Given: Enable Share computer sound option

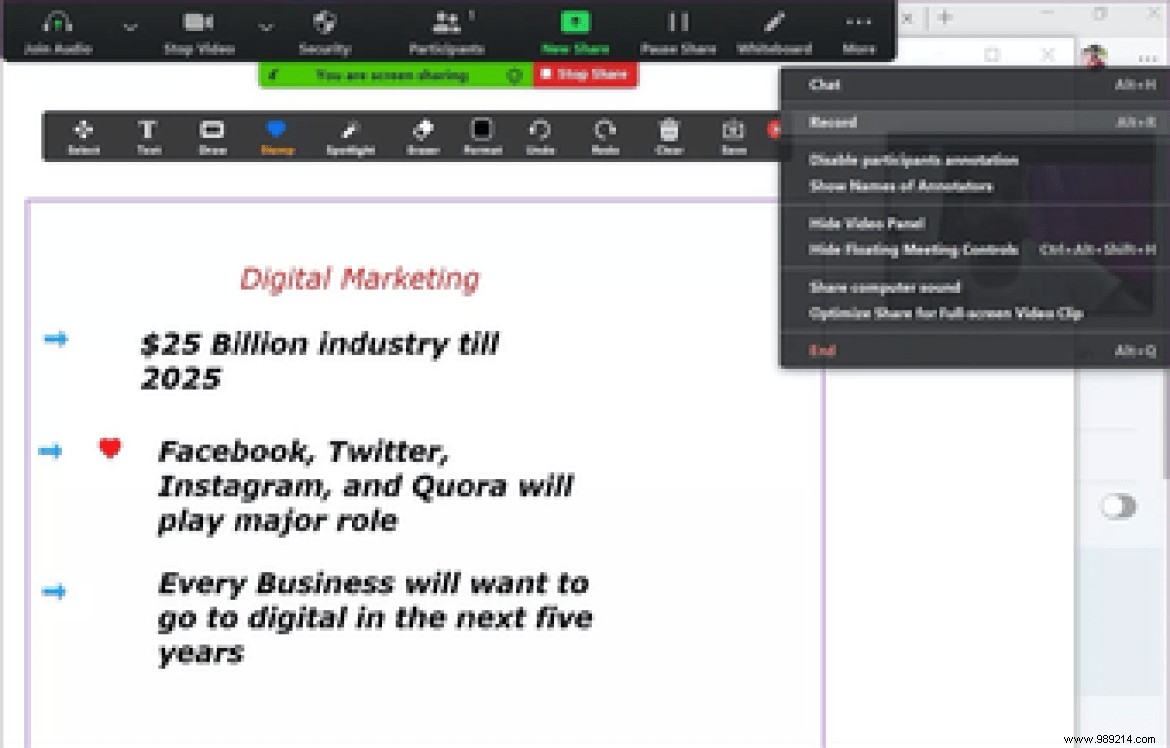Looking at the screenshot, I should pos(884,288).
